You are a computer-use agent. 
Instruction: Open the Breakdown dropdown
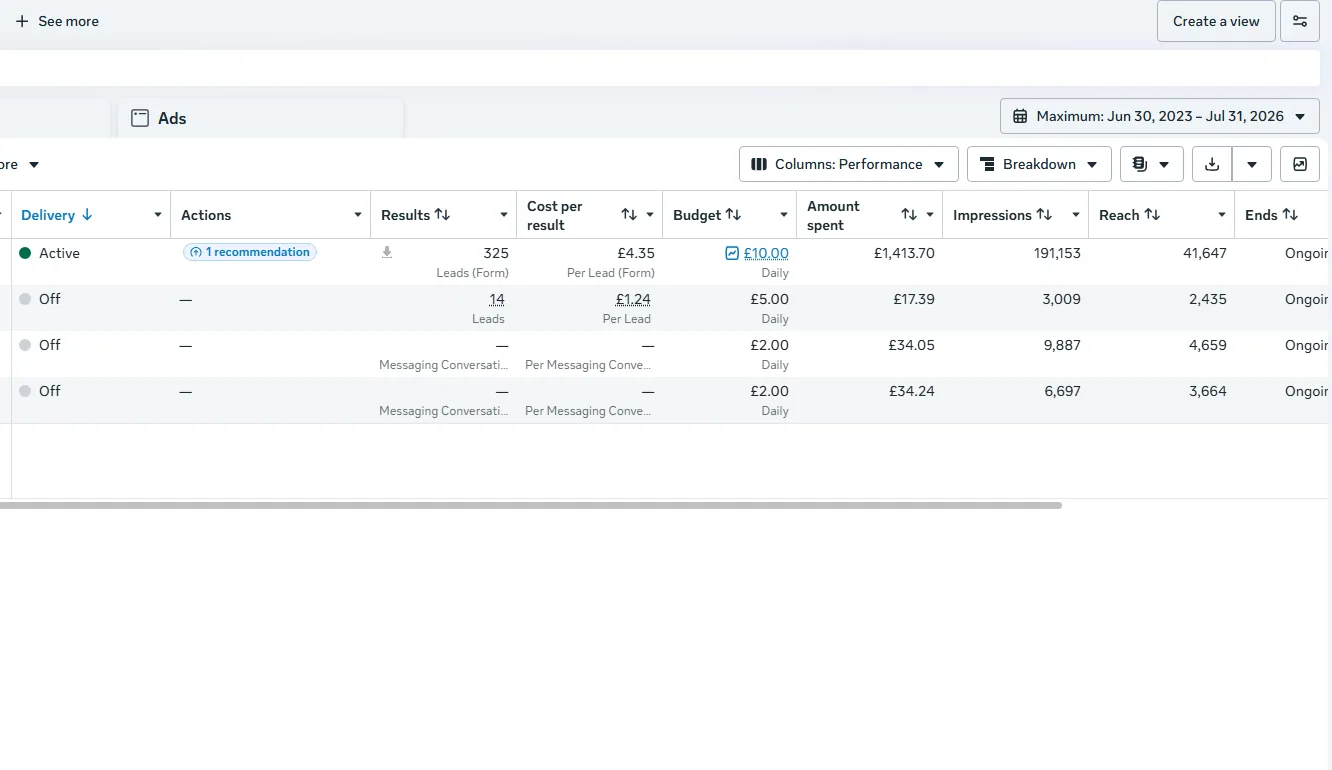tap(1039, 164)
